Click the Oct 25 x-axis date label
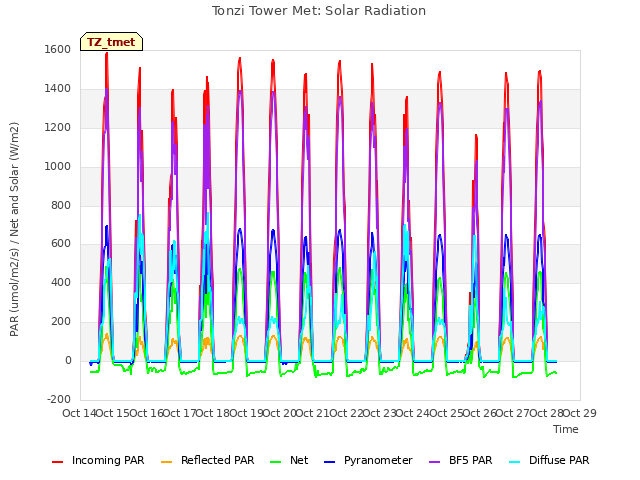640x480 pixels. pos(446,413)
